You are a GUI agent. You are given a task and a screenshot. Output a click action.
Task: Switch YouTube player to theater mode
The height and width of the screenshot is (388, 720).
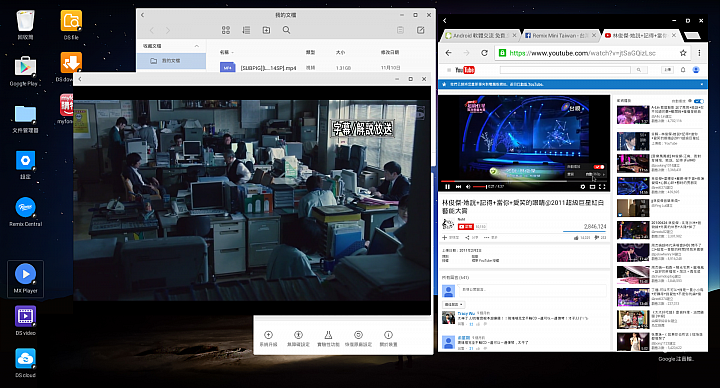point(592,186)
